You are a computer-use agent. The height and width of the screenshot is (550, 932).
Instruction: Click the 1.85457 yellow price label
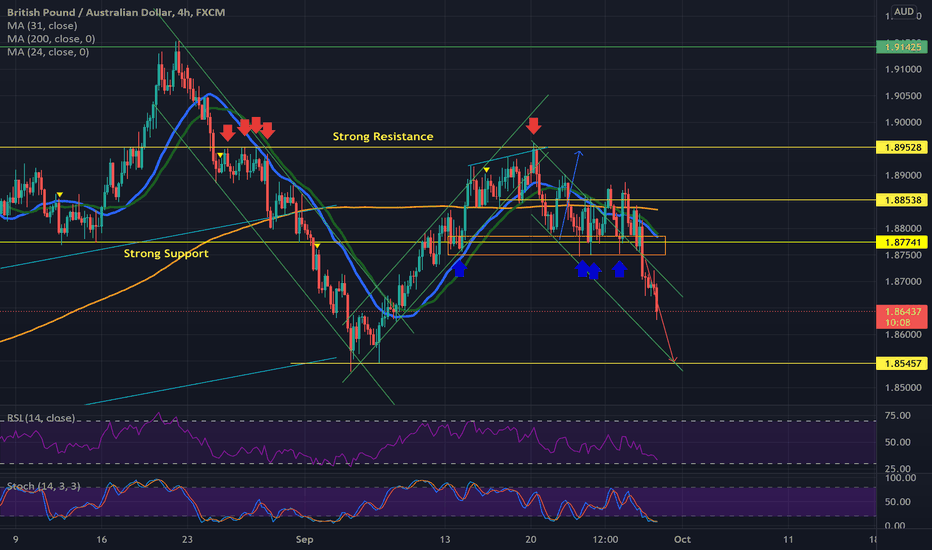[x=902, y=363]
